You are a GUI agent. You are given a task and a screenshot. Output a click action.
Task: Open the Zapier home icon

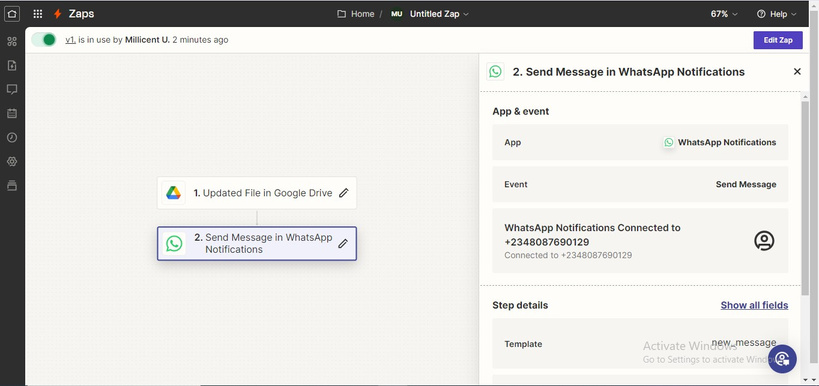[x=11, y=14]
